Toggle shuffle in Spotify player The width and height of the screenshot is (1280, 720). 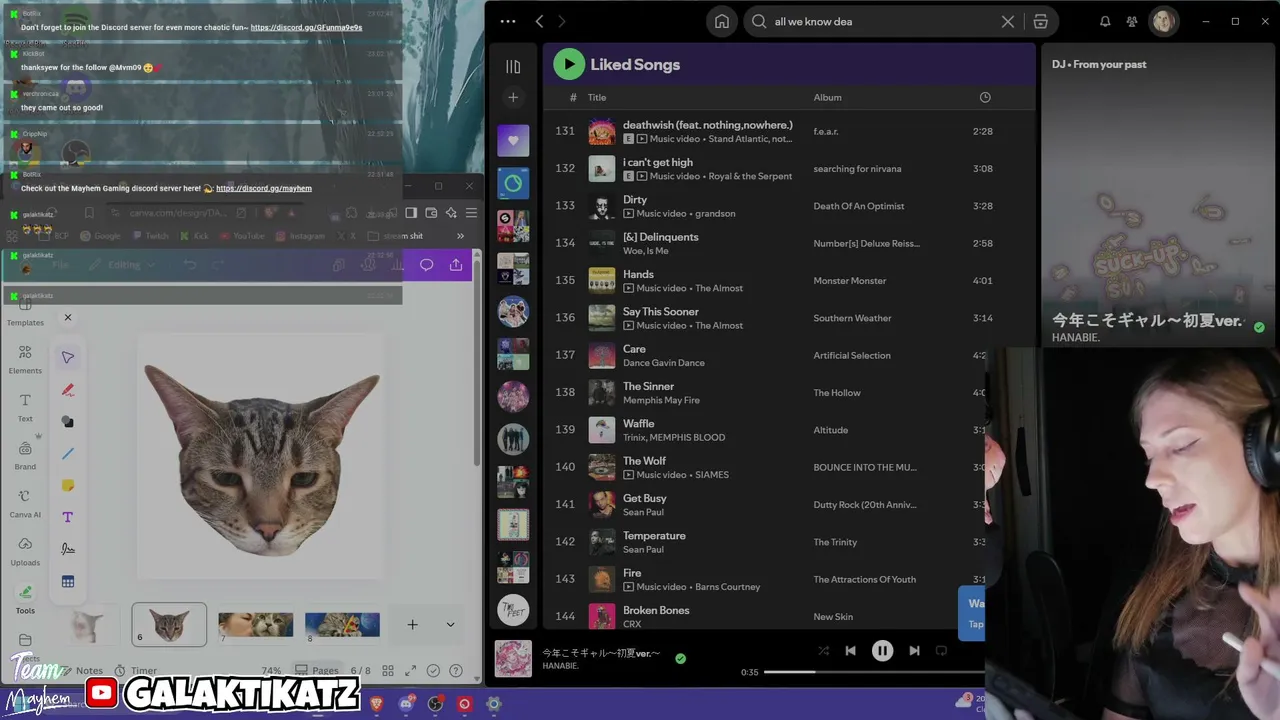(823, 650)
